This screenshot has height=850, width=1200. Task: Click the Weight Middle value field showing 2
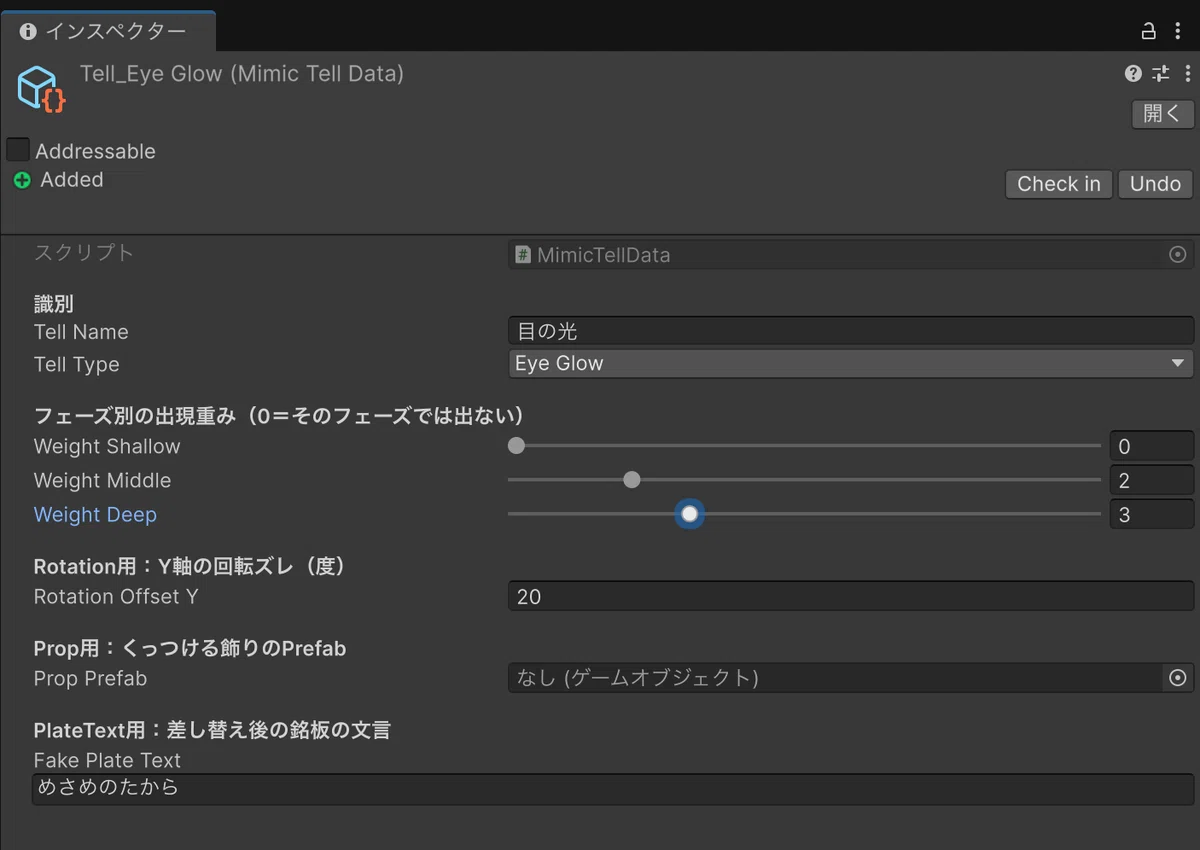click(1152, 480)
